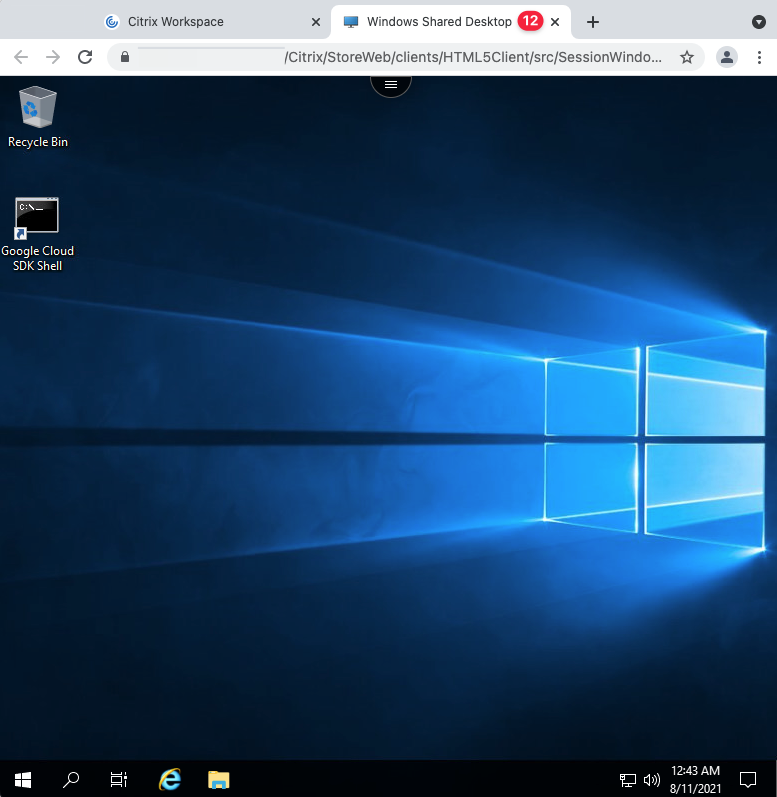Open the taskbar clock and date
This screenshot has width=777, height=797.
click(x=695, y=779)
